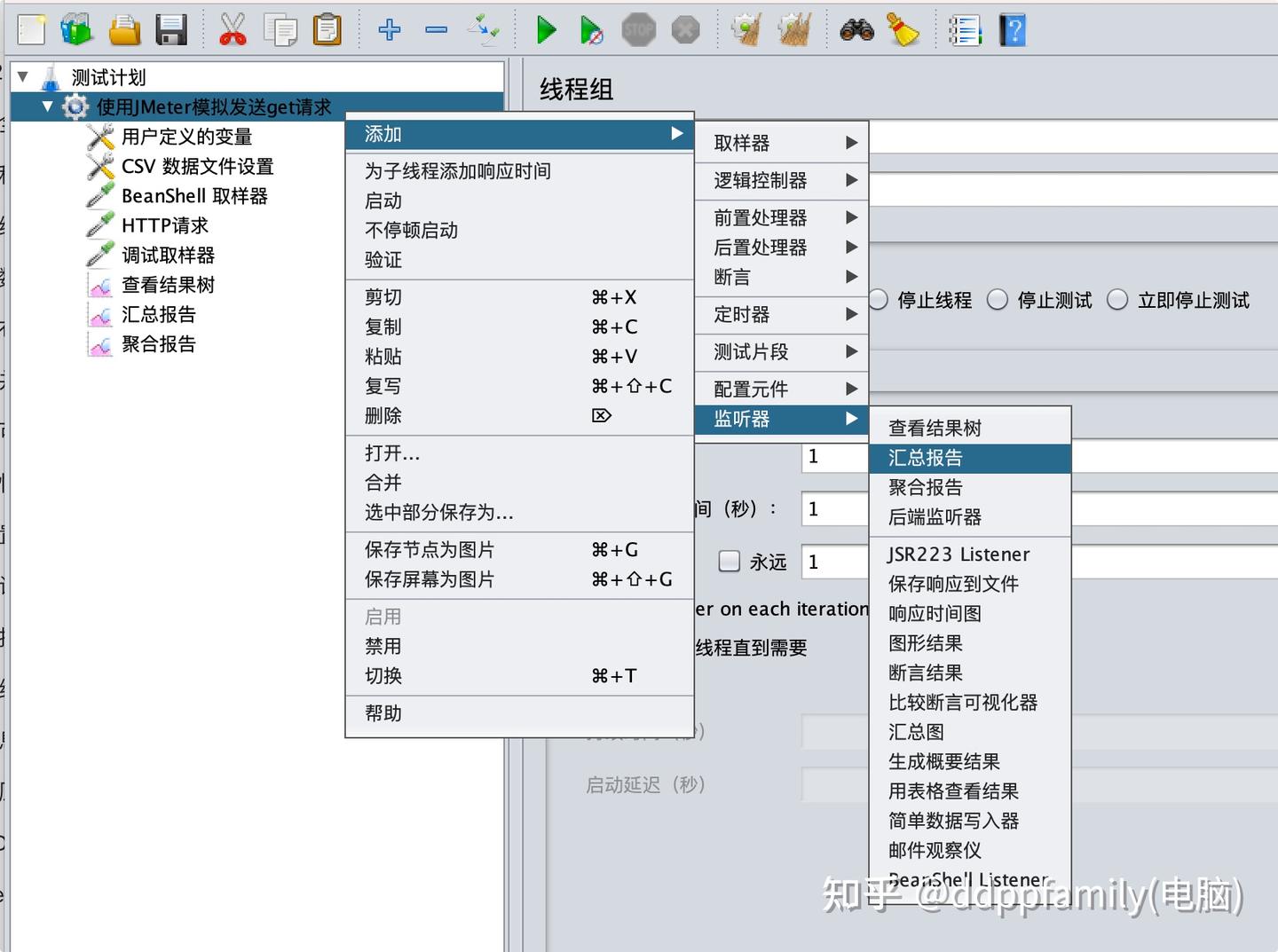The height and width of the screenshot is (952, 1278).
Task: Expand all tree nodes with the plus icon
Action: [x=388, y=29]
